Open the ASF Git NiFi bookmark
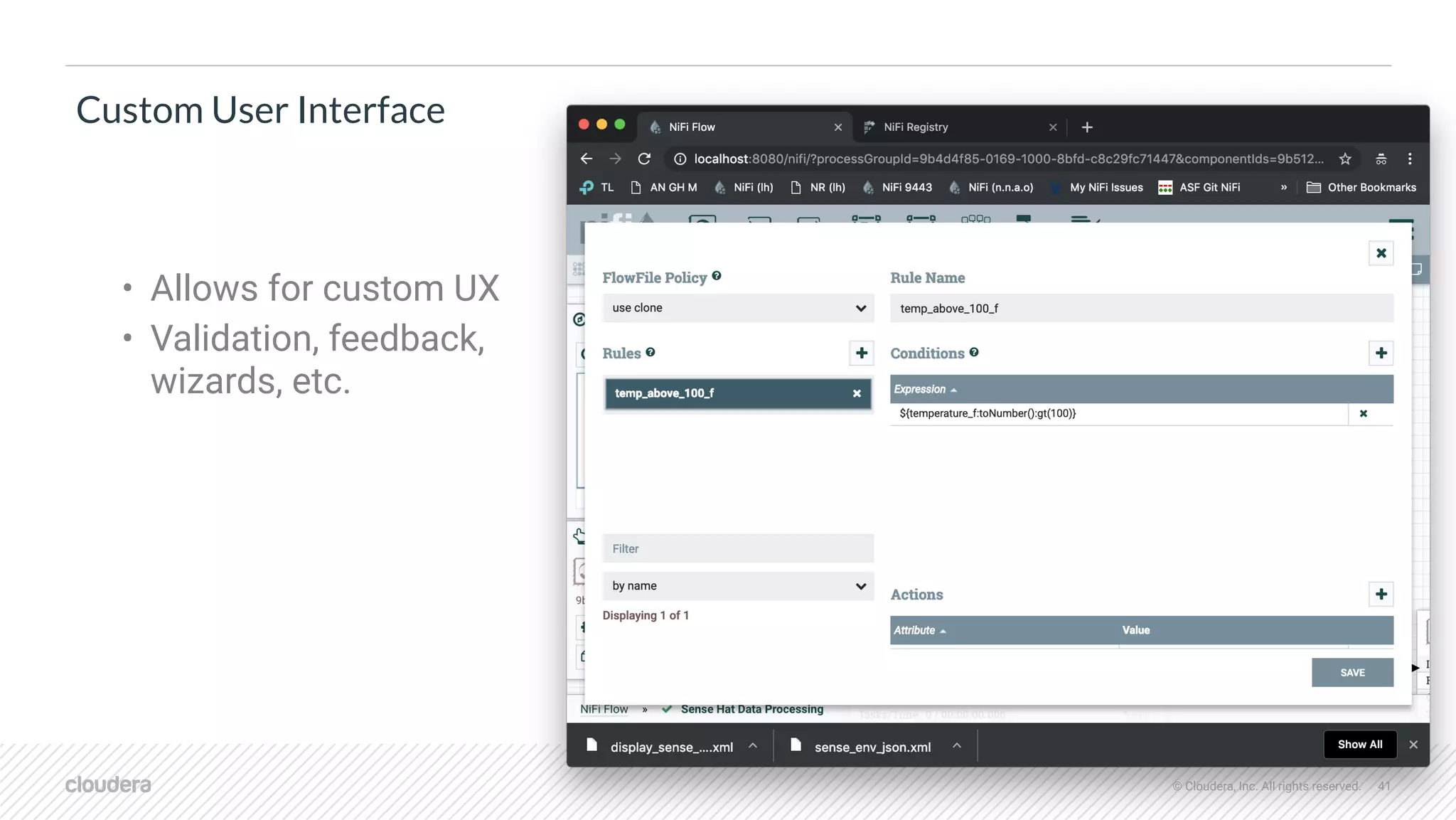Image resolution: width=1456 pixels, height=820 pixels. (1199, 188)
